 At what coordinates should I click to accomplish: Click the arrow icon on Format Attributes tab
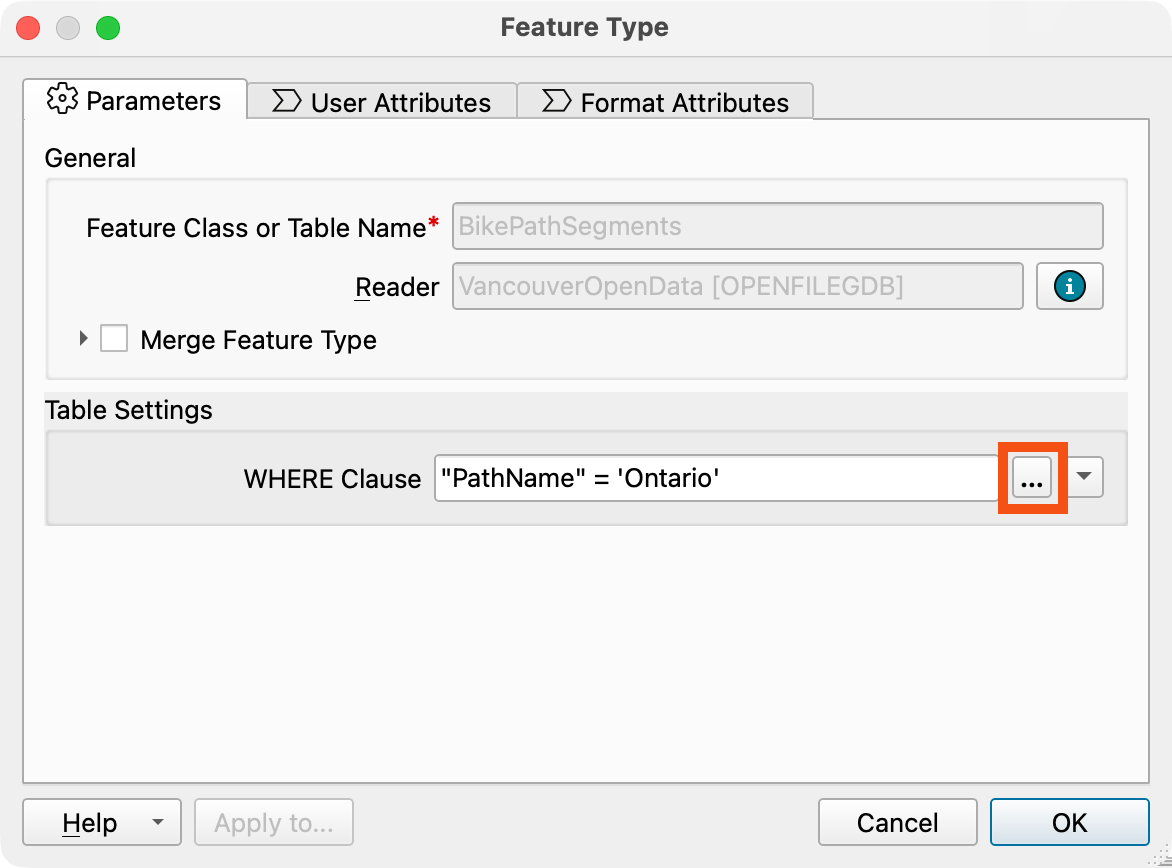pyautogui.click(x=556, y=101)
